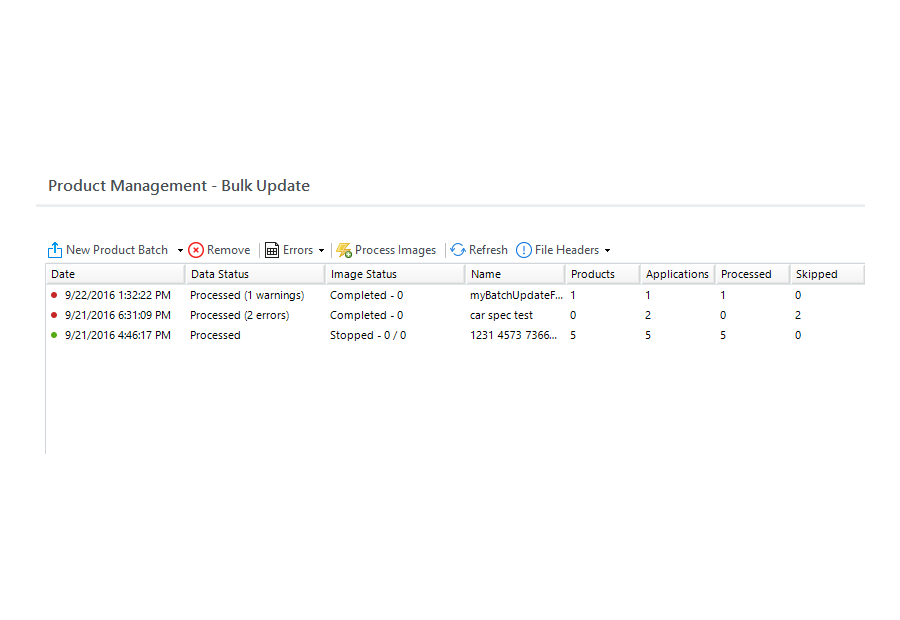Viewport: 900px width, 620px height.
Task: Click the Process Images lightning icon
Action: pos(344,250)
